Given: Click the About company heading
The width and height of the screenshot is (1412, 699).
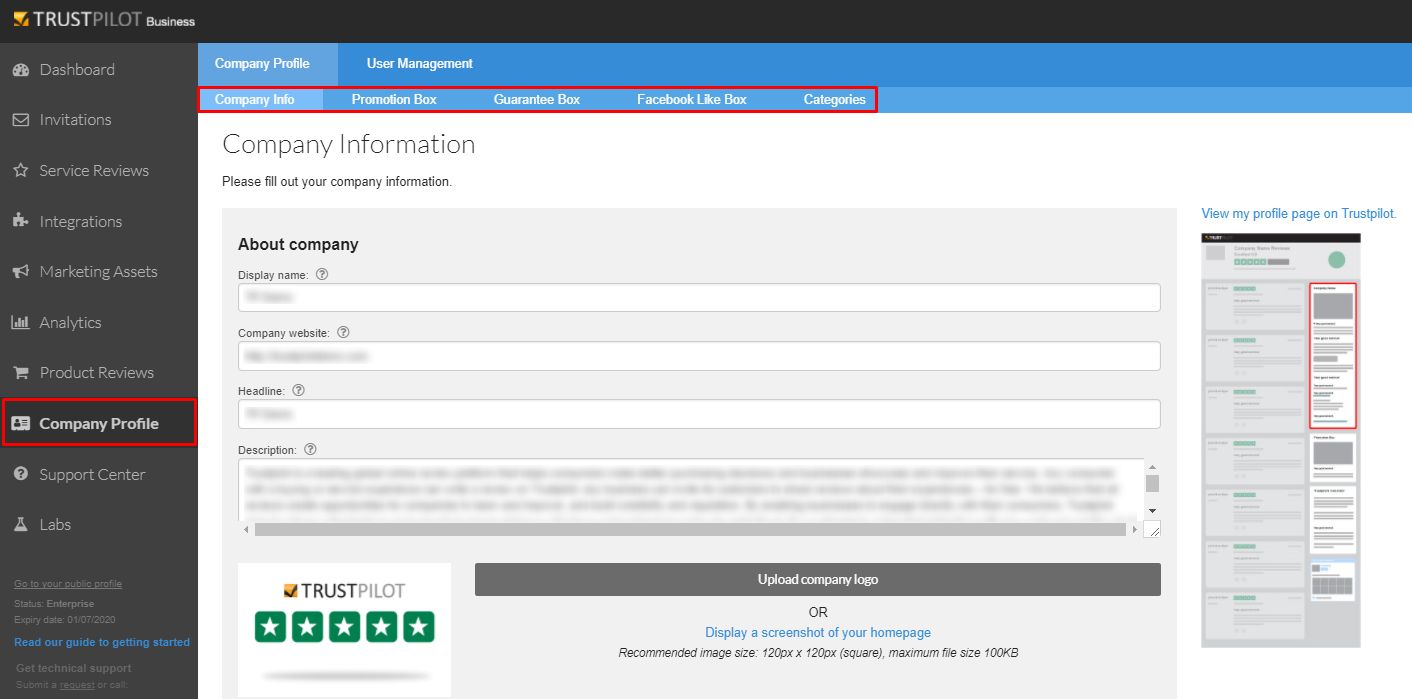Looking at the screenshot, I should click(x=298, y=244).
